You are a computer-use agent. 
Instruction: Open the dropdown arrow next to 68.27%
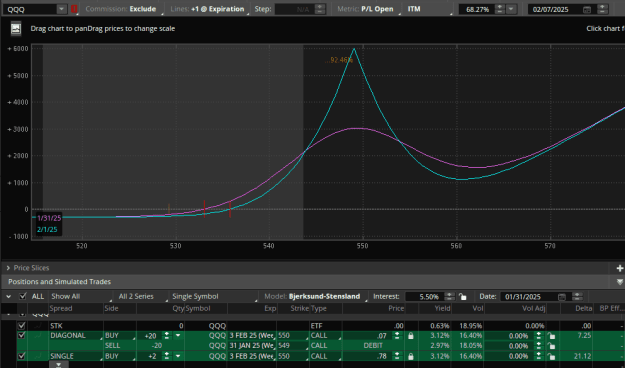[x=511, y=9]
